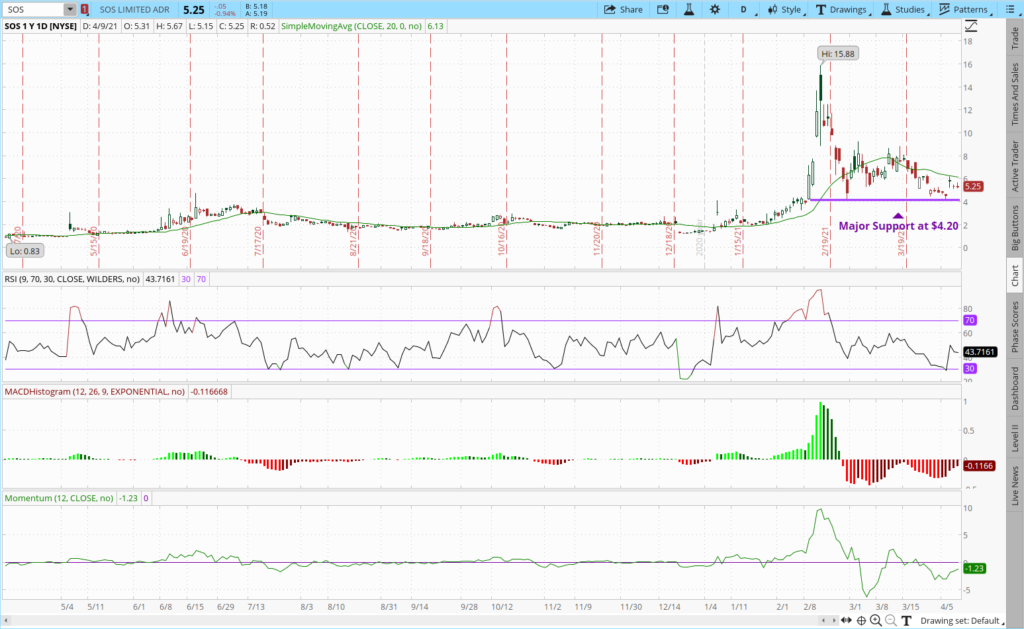Image resolution: width=1024 pixels, height=629 pixels.
Task: Click the 3/19/21 expiration date marker
Action: coord(901,241)
